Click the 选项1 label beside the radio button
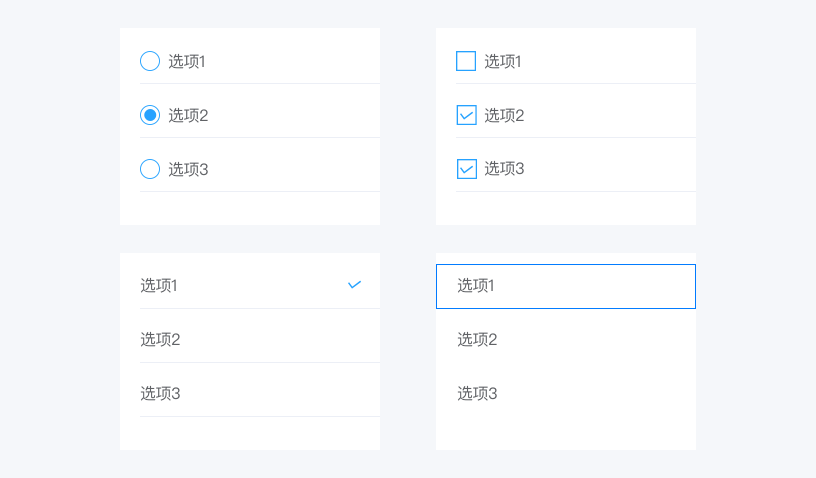This screenshot has width=816, height=478. click(187, 61)
